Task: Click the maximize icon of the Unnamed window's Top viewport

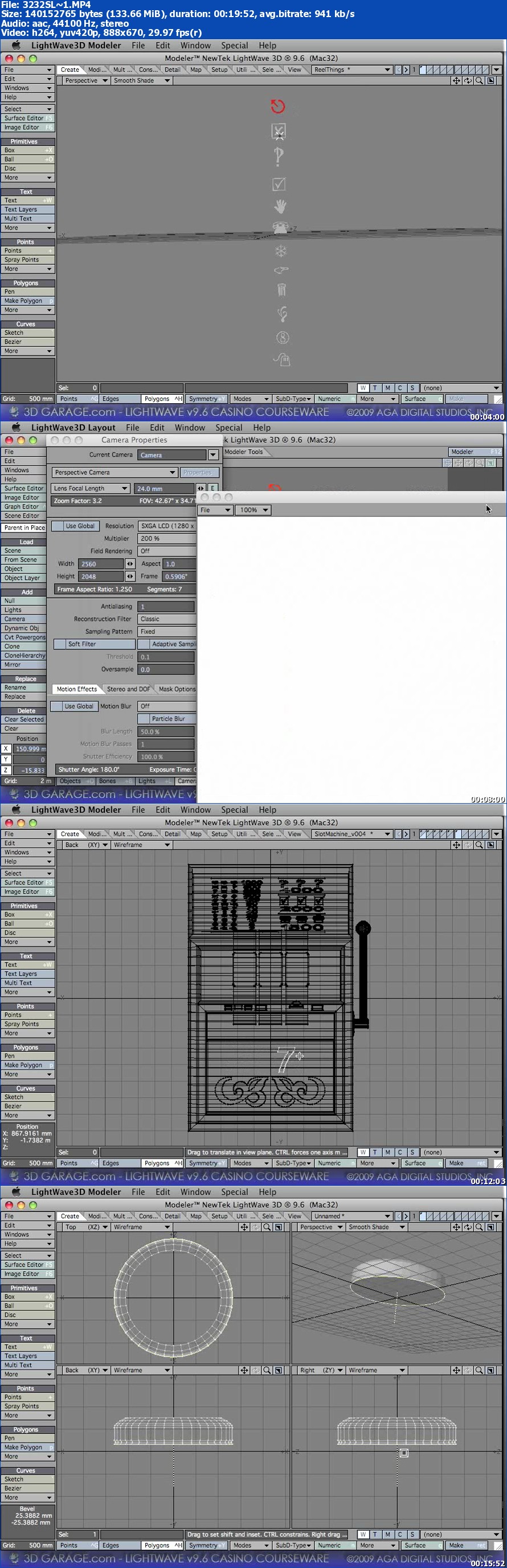Action: 279,1227
